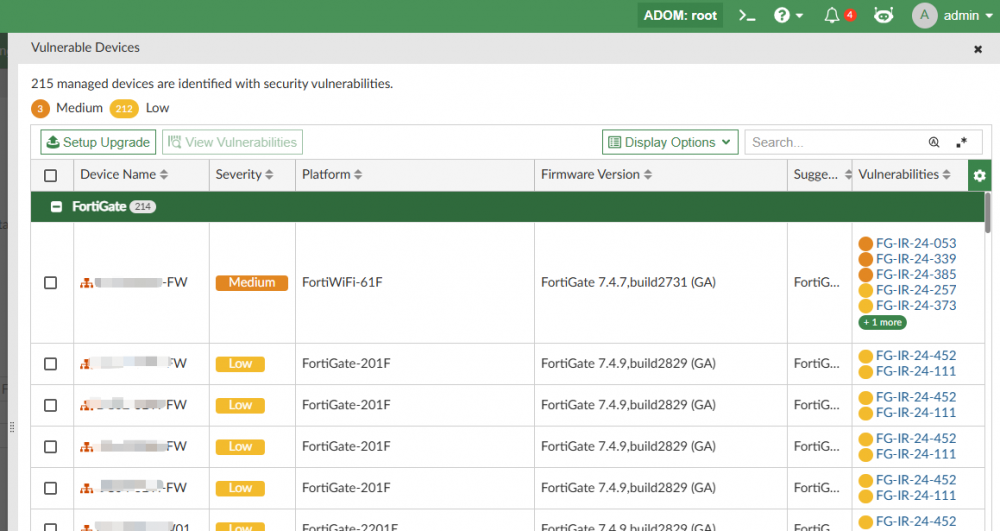Check the second FortiGate-201F row checkbox
This screenshot has height=531, width=1000.
pyautogui.click(x=50, y=405)
